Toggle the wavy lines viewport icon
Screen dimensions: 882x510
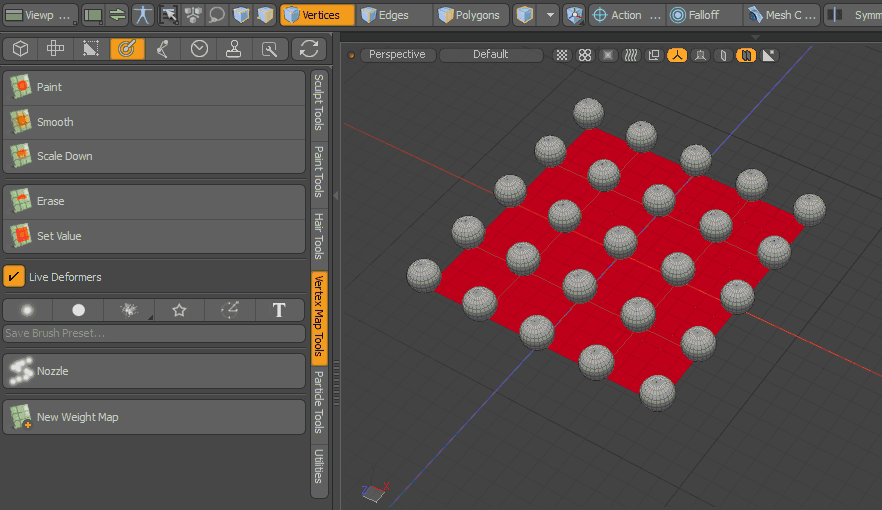coord(631,55)
